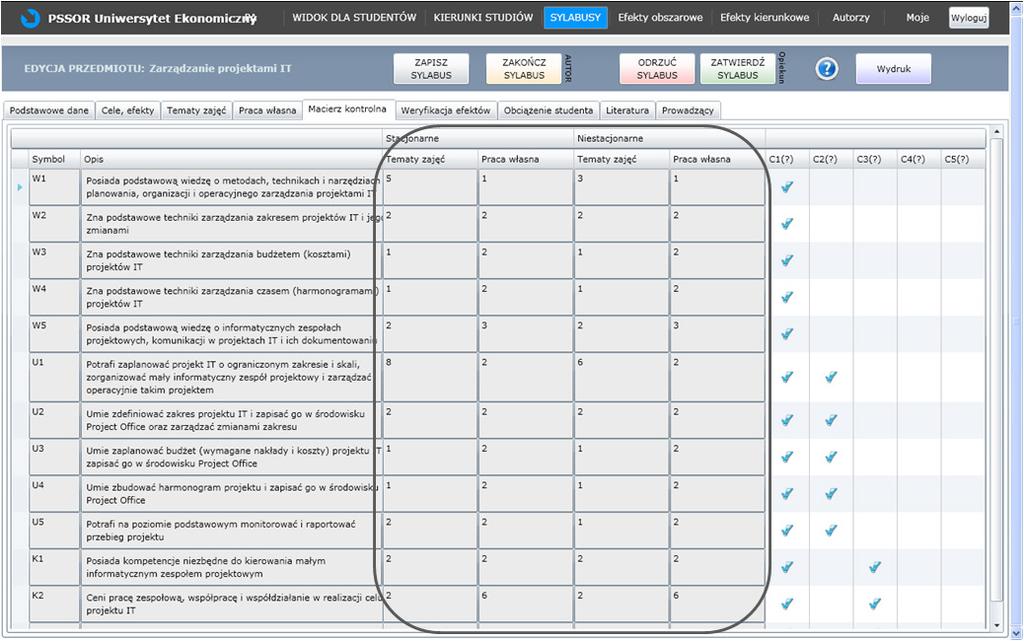Toggle C1 checkmark for row W2
Viewport: 1024px width, 641px height.
coord(787,224)
